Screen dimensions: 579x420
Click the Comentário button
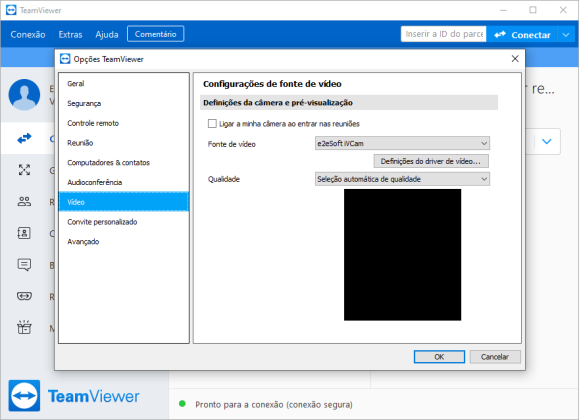tap(155, 34)
